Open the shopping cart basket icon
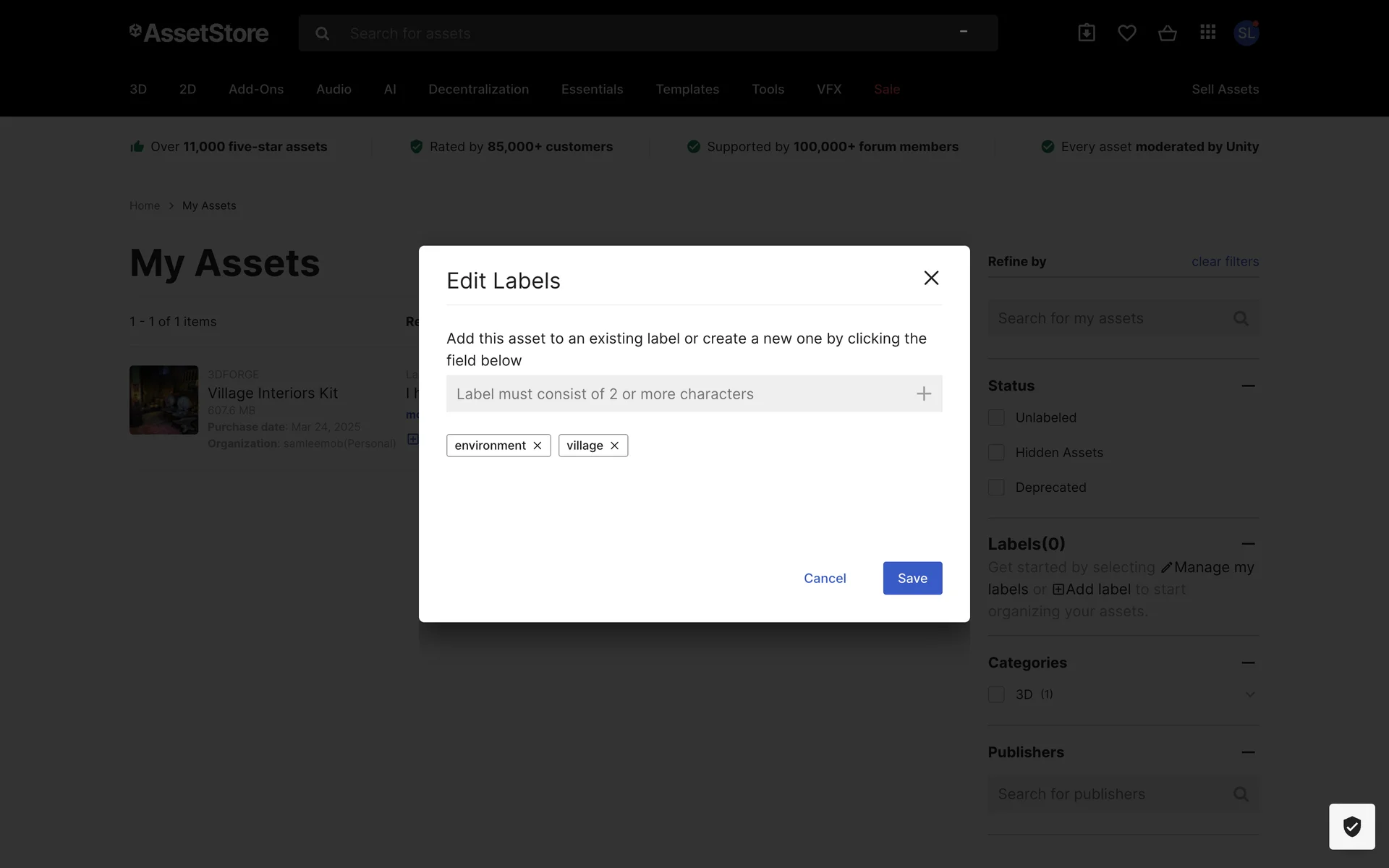The height and width of the screenshot is (868, 1389). pos(1167,33)
